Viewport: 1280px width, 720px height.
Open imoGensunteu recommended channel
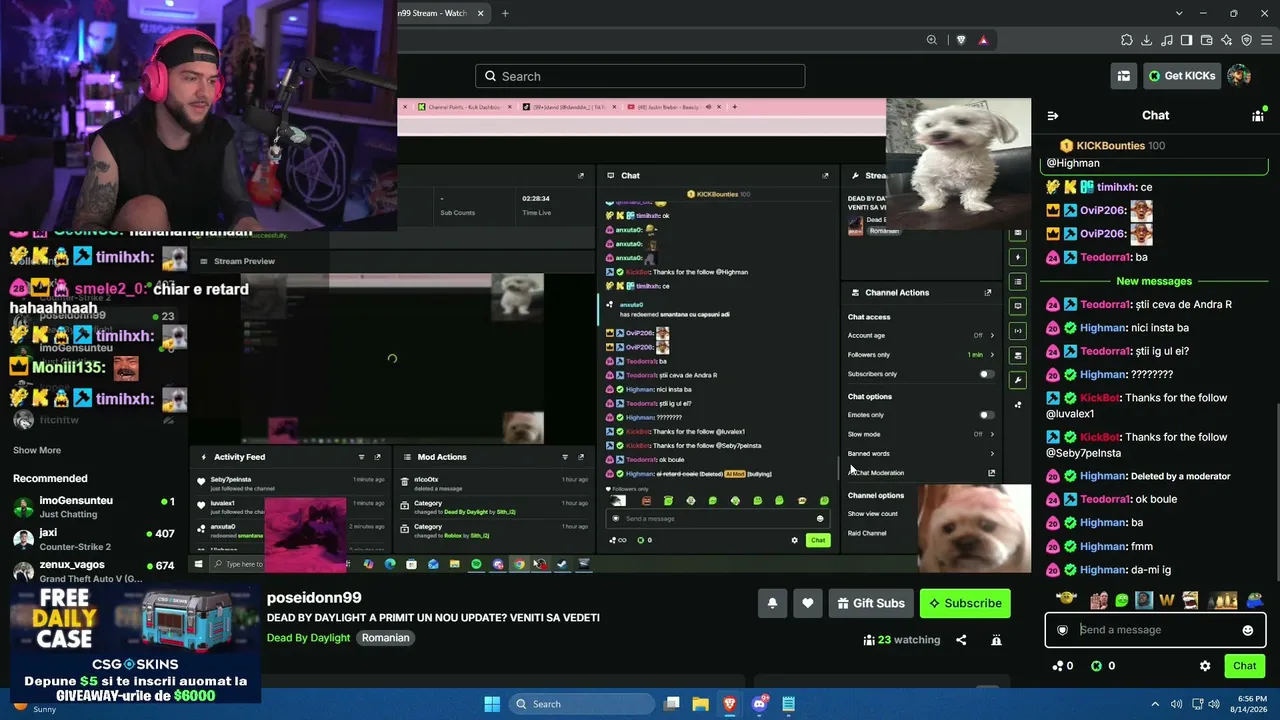click(94, 507)
